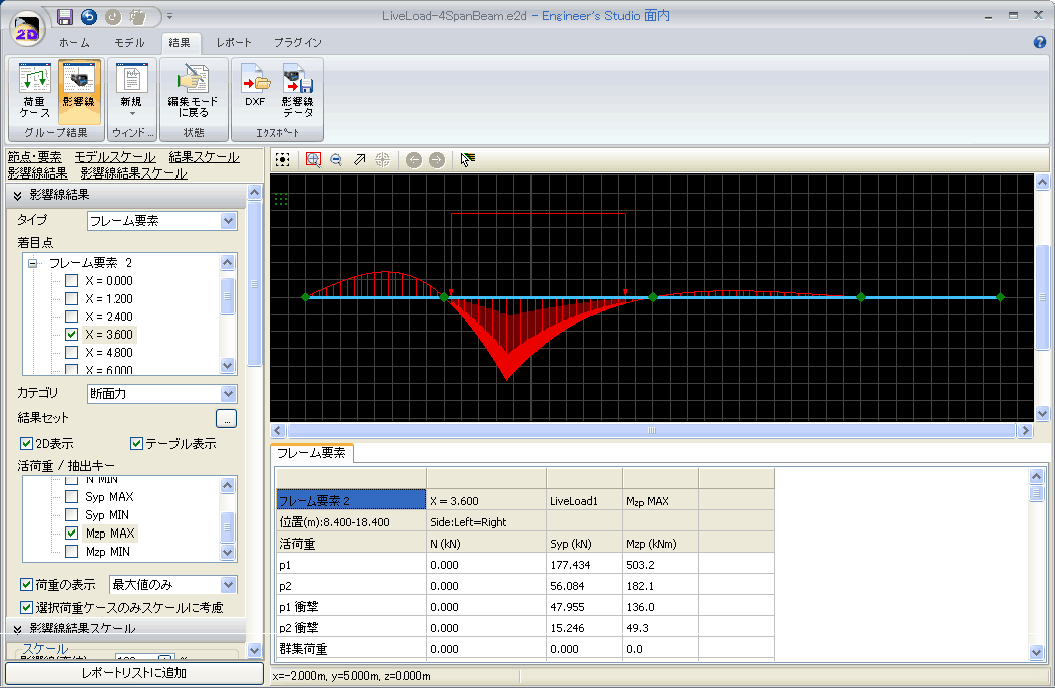Check the X = 0.000 checkbox

[71, 280]
